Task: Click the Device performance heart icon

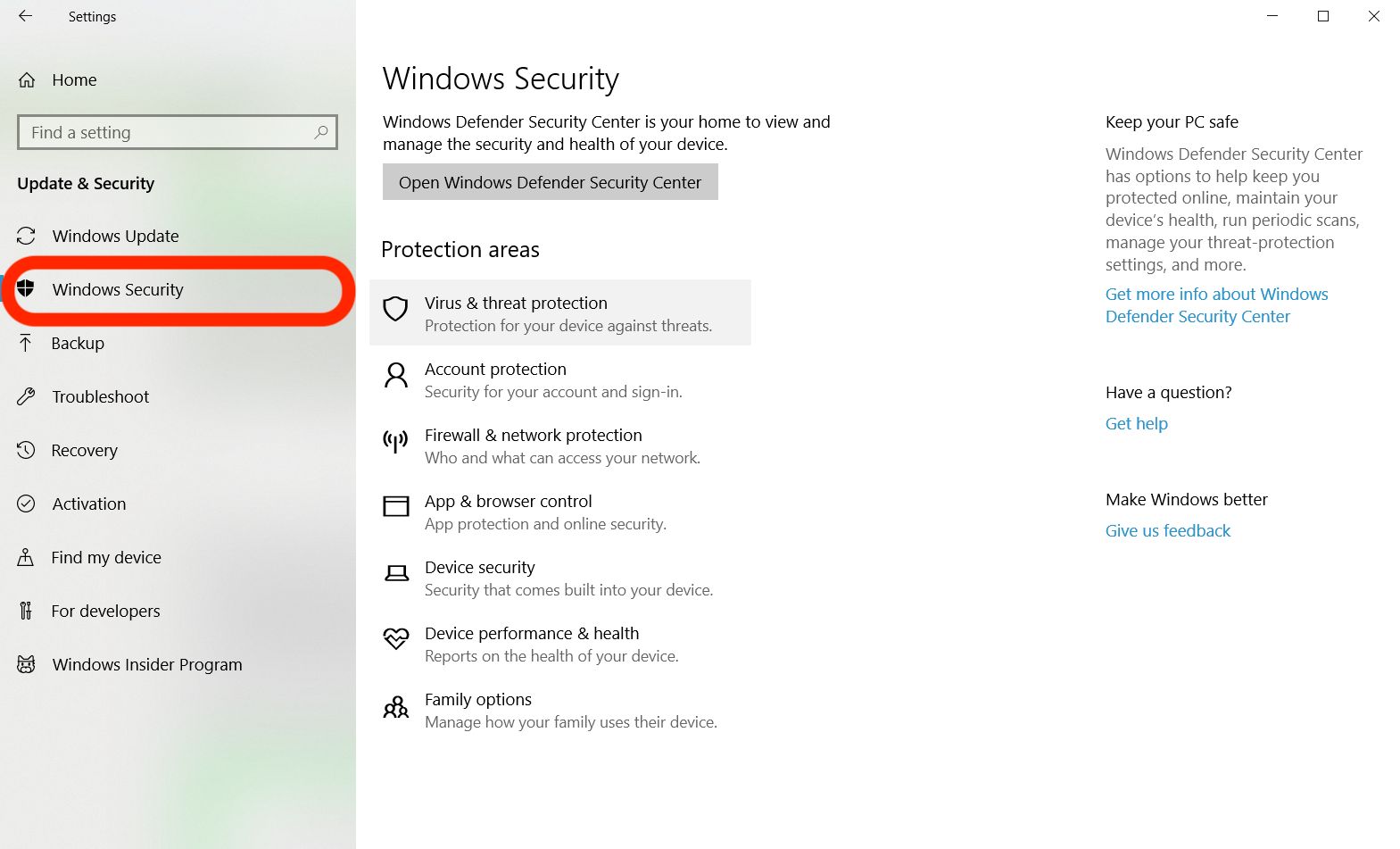Action: pos(395,639)
